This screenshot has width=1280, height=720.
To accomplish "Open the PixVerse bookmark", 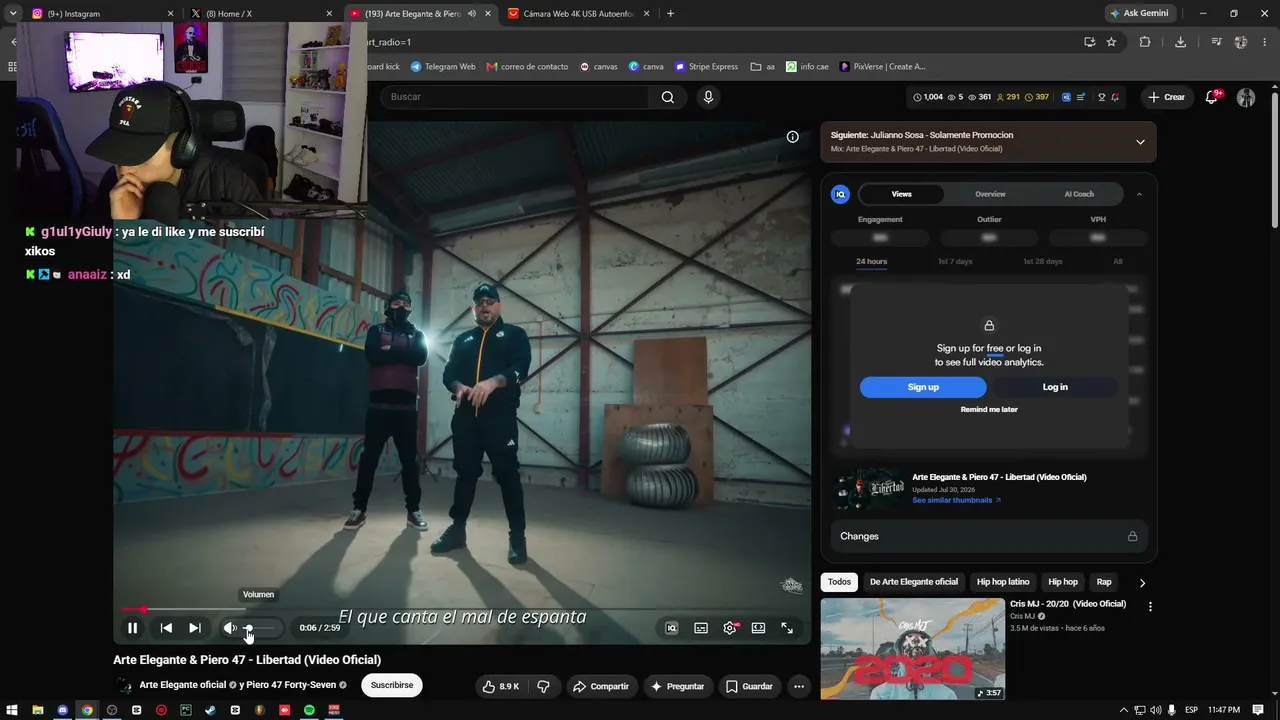I will point(882,67).
